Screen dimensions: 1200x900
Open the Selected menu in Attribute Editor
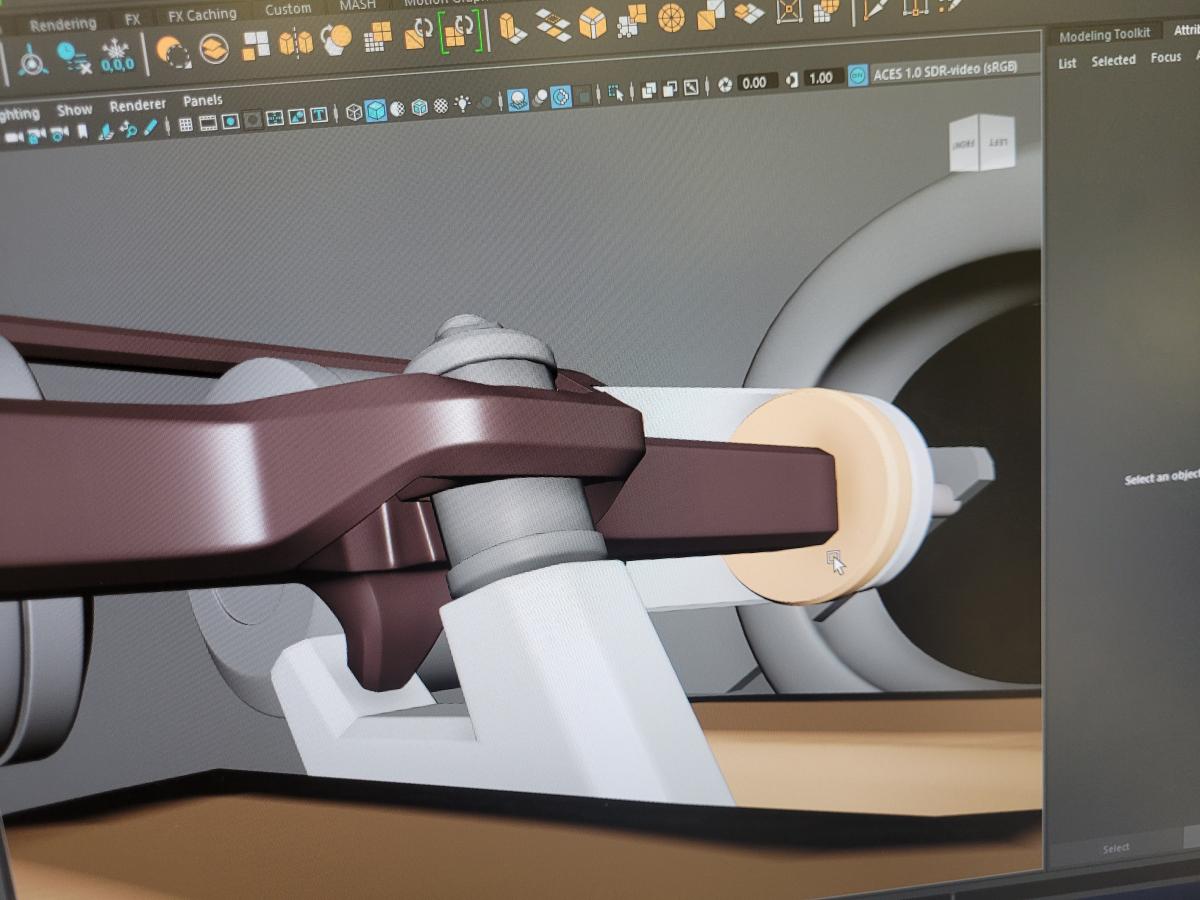click(1113, 60)
